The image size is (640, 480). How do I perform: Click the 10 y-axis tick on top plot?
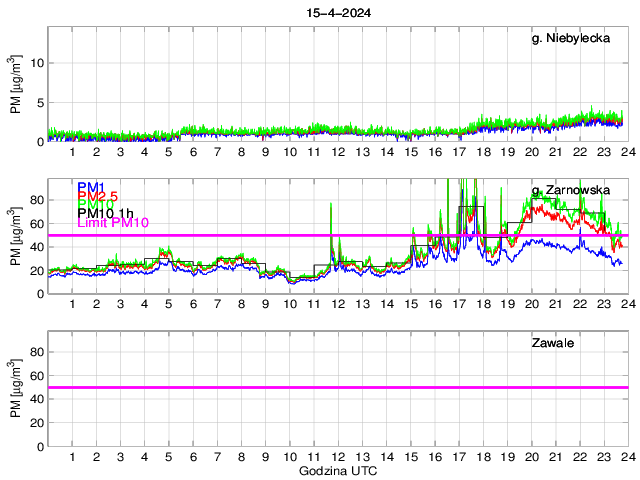(x=37, y=63)
